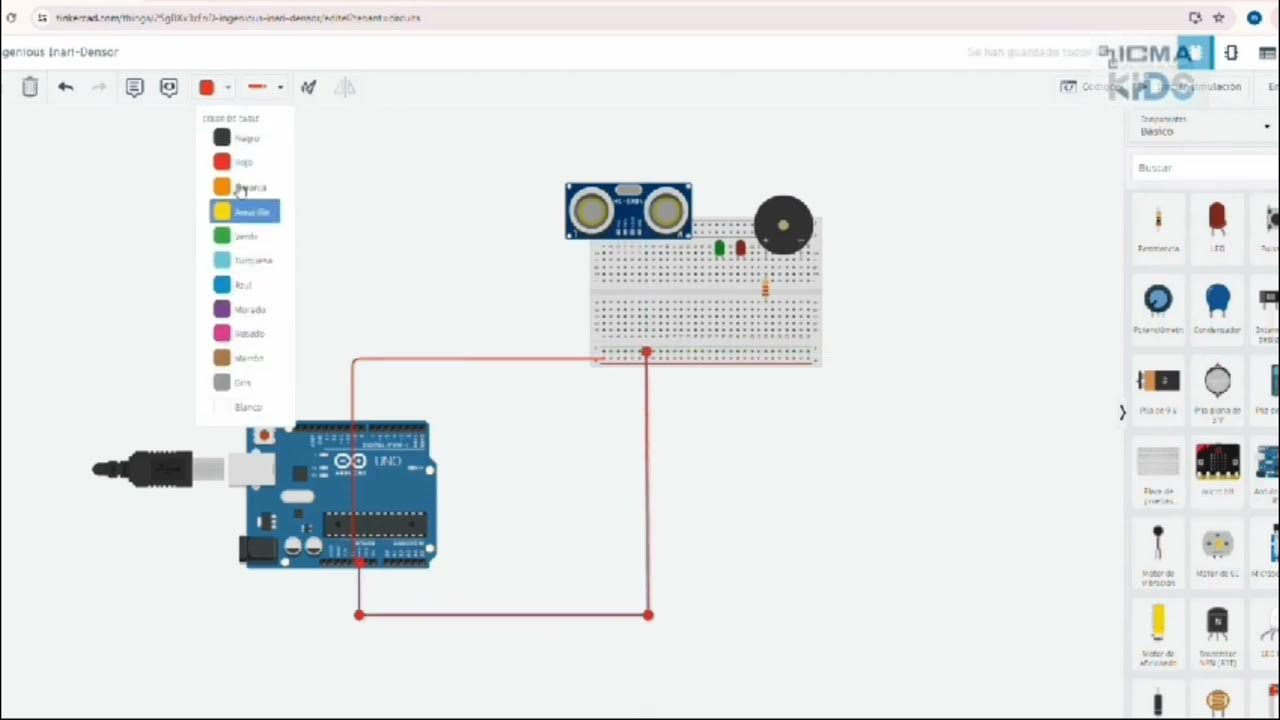The width and height of the screenshot is (1280, 720).
Task: Open browser profile avatar
Action: click(1254, 18)
